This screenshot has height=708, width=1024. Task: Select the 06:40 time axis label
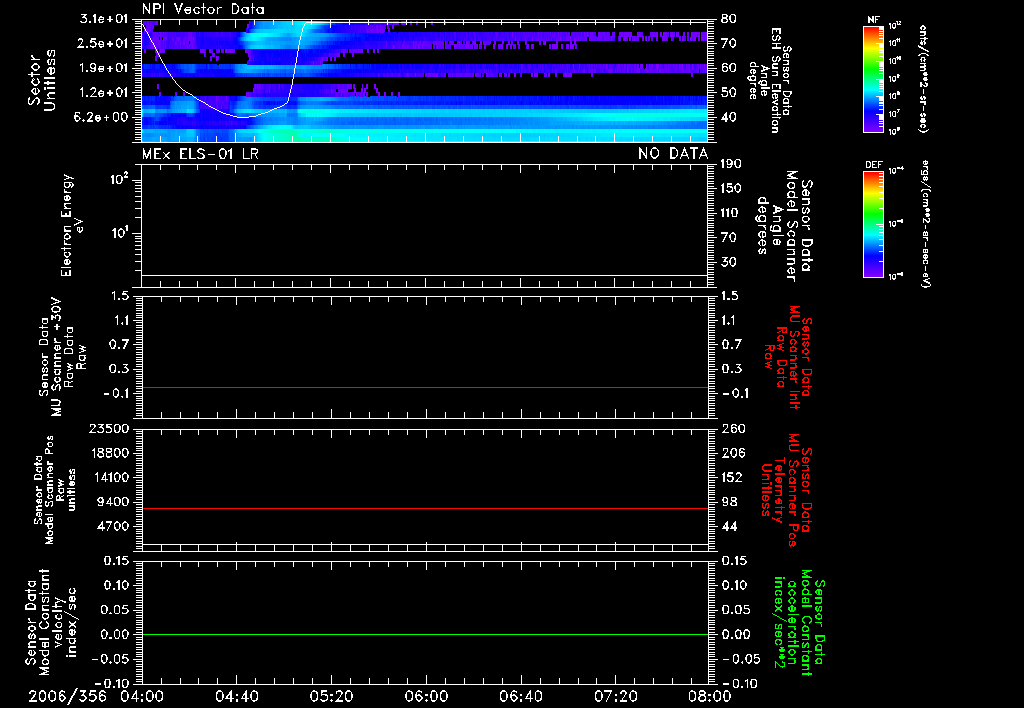(x=520, y=696)
